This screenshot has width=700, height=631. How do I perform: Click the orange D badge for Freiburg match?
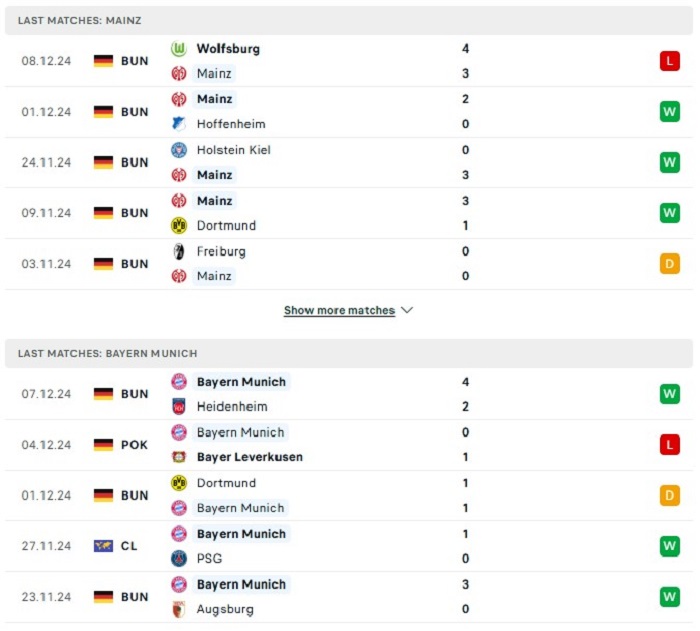[x=669, y=263]
